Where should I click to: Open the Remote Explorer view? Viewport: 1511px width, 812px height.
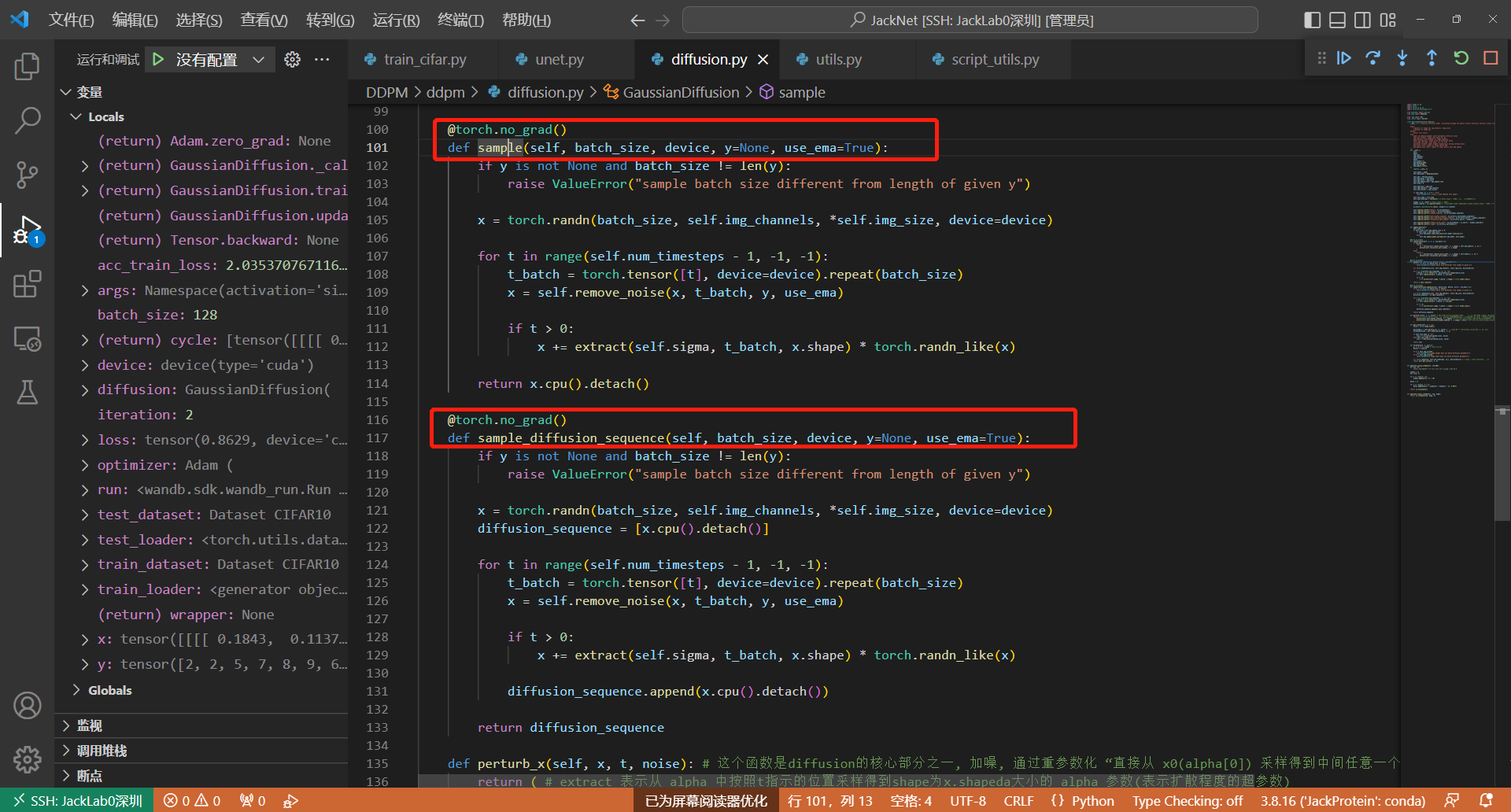[27, 338]
